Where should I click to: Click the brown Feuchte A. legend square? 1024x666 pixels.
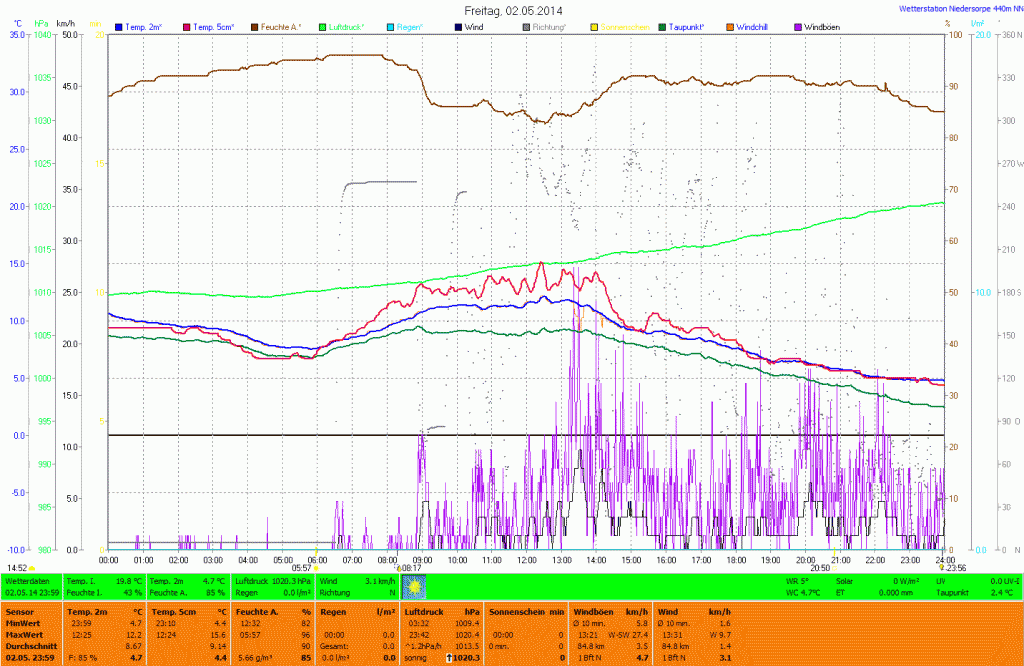click(254, 26)
